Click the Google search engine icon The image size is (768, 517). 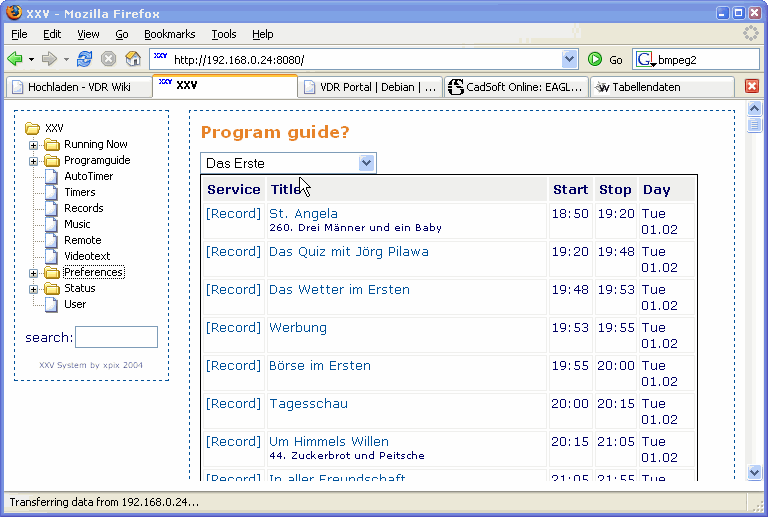(x=644, y=60)
